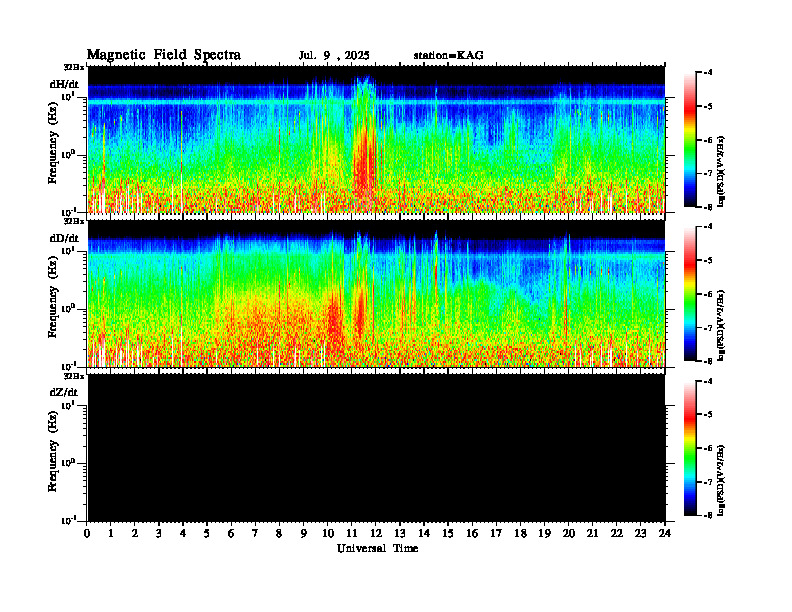Screen dimensions: 792x612
Task: Click the blank dZ/dt spectrogram plot
Action: (376, 447)
